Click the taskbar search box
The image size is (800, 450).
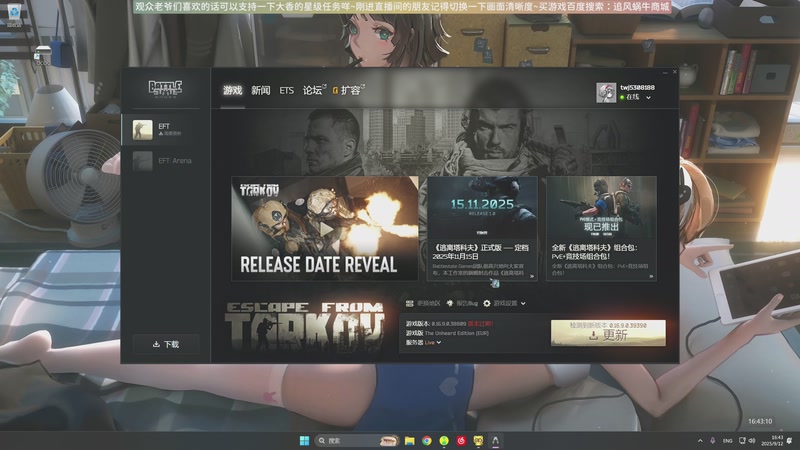[x=357, y=441]
